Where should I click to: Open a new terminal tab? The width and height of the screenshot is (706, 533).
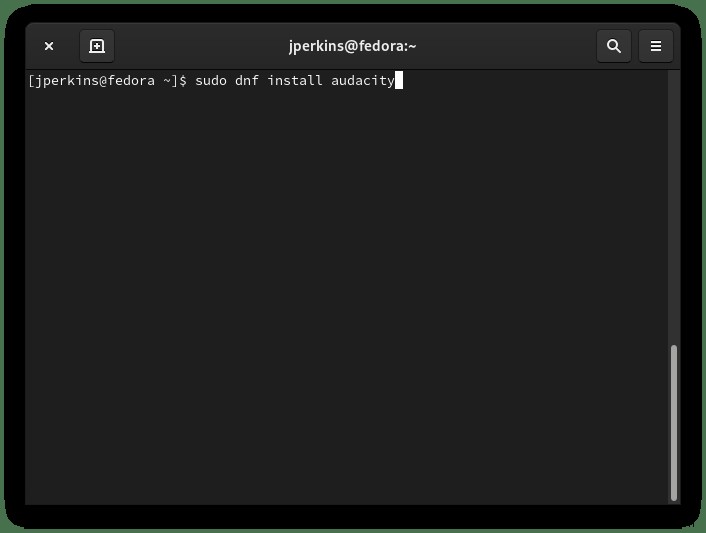(x=97, y=46)
